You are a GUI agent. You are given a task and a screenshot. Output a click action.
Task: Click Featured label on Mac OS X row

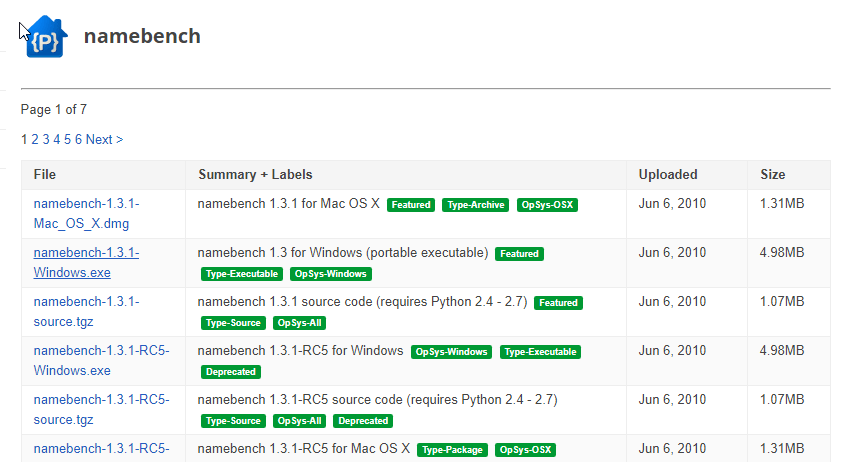tap(410, 205)
